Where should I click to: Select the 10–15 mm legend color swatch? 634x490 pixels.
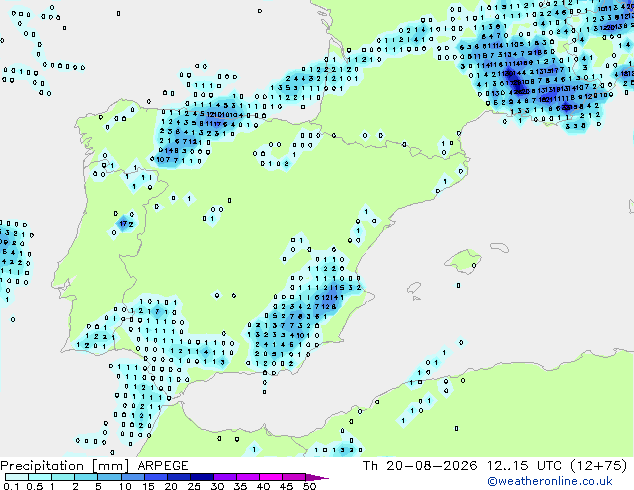pos(132,477)
